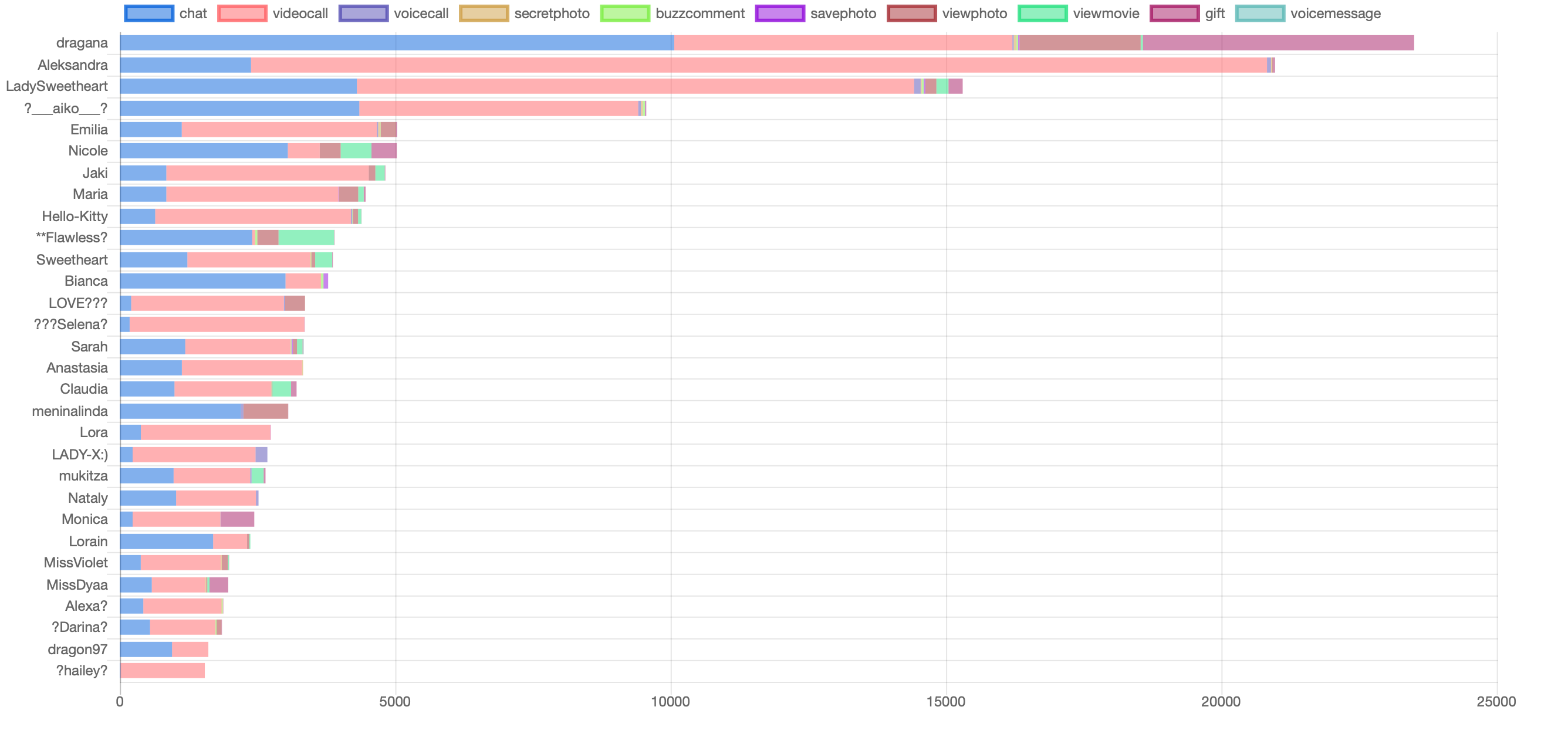
Task: Click the 'Nataly' axis label
Action: pos(88,498)
